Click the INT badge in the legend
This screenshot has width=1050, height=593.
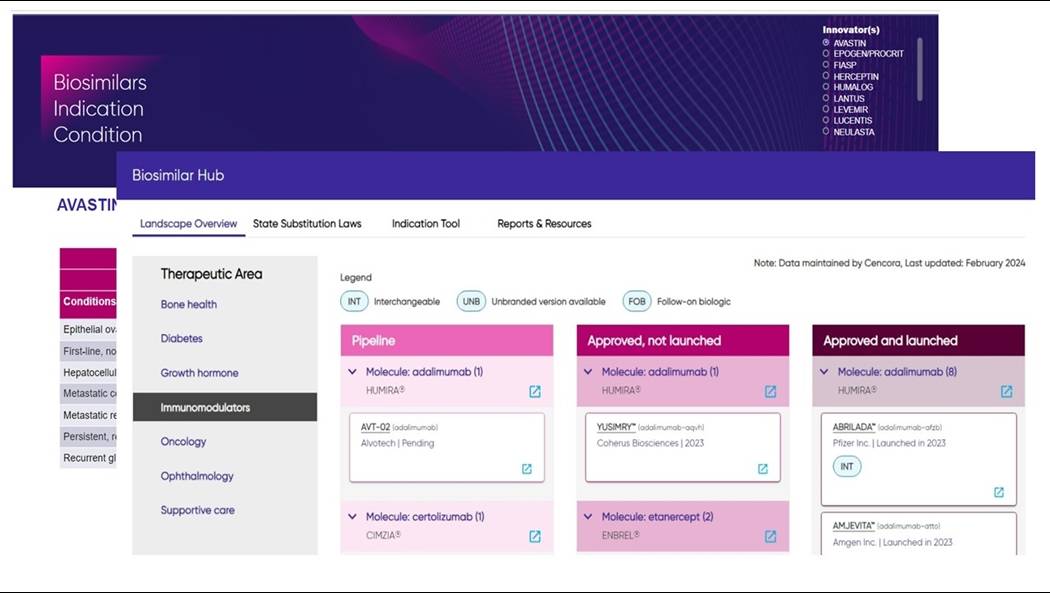coord(354,302)
